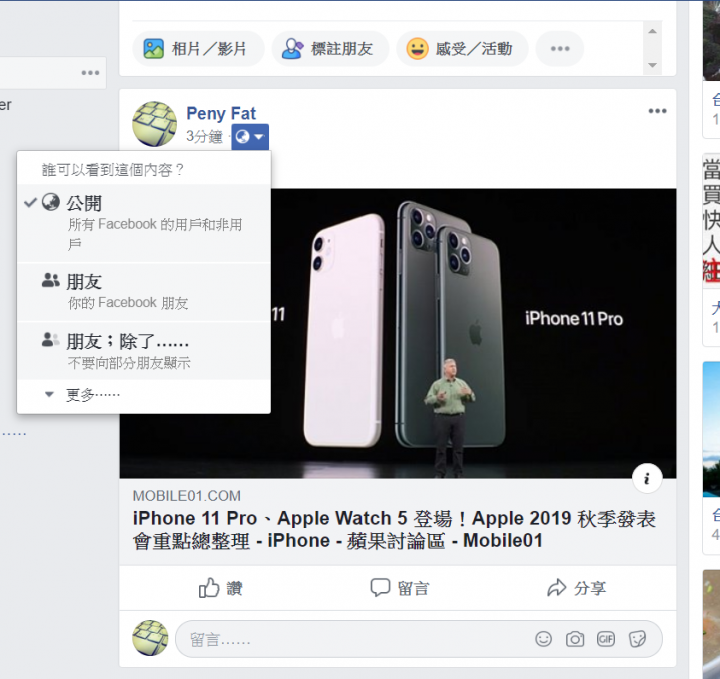Click the 分享 share arrow button
This screenshot has height=679, width=720.
pos(576,588)
